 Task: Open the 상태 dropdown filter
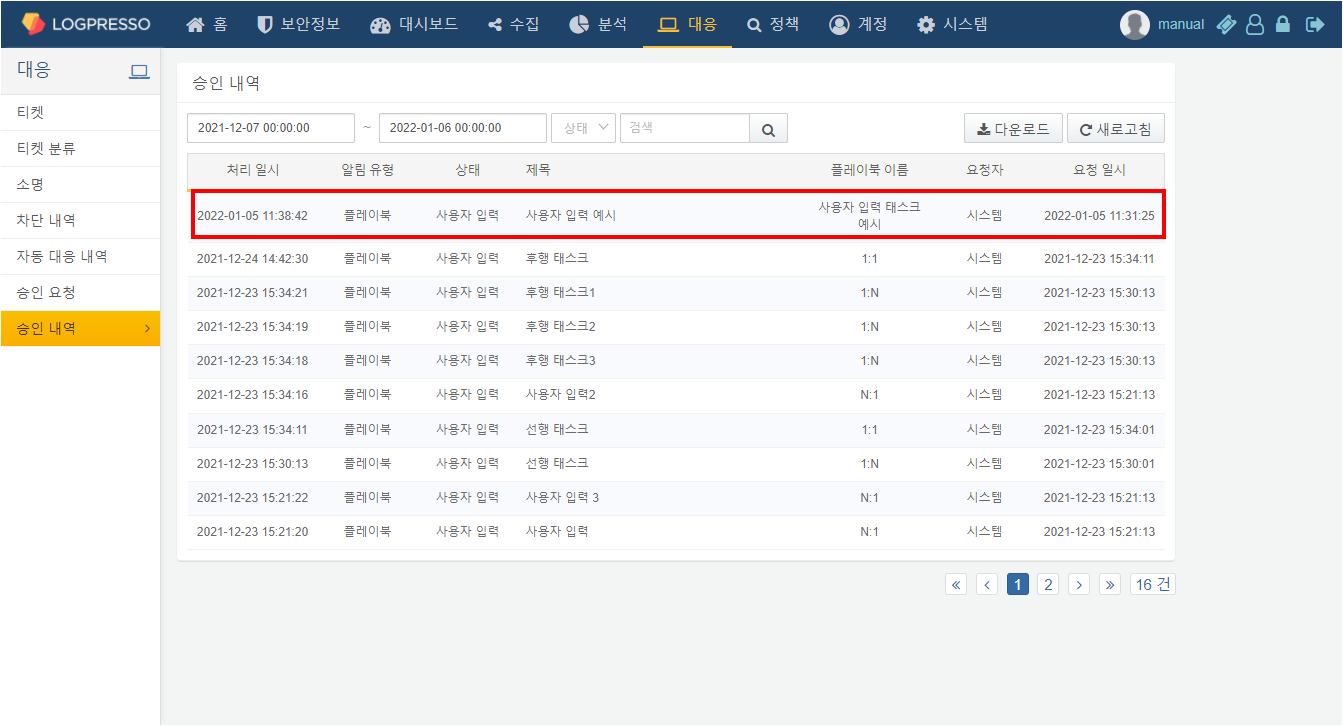coord(583,128)
